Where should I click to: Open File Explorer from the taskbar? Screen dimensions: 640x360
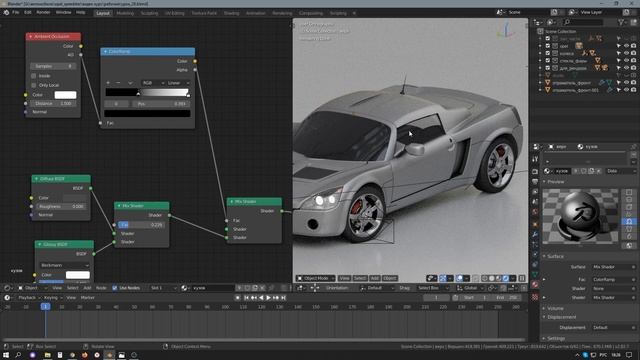coord(47,355)
